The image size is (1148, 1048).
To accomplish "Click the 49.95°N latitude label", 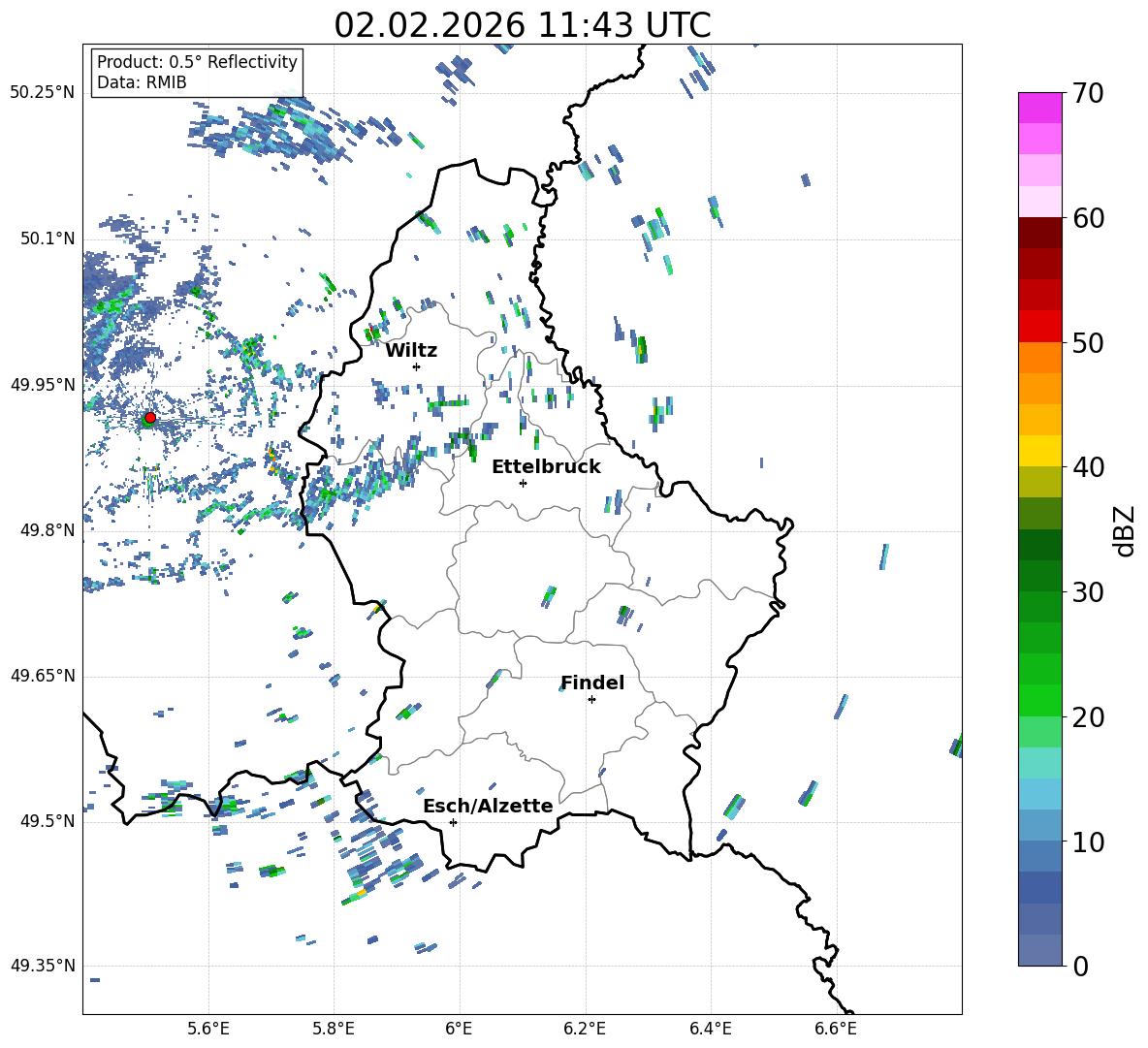I will 42,385.
